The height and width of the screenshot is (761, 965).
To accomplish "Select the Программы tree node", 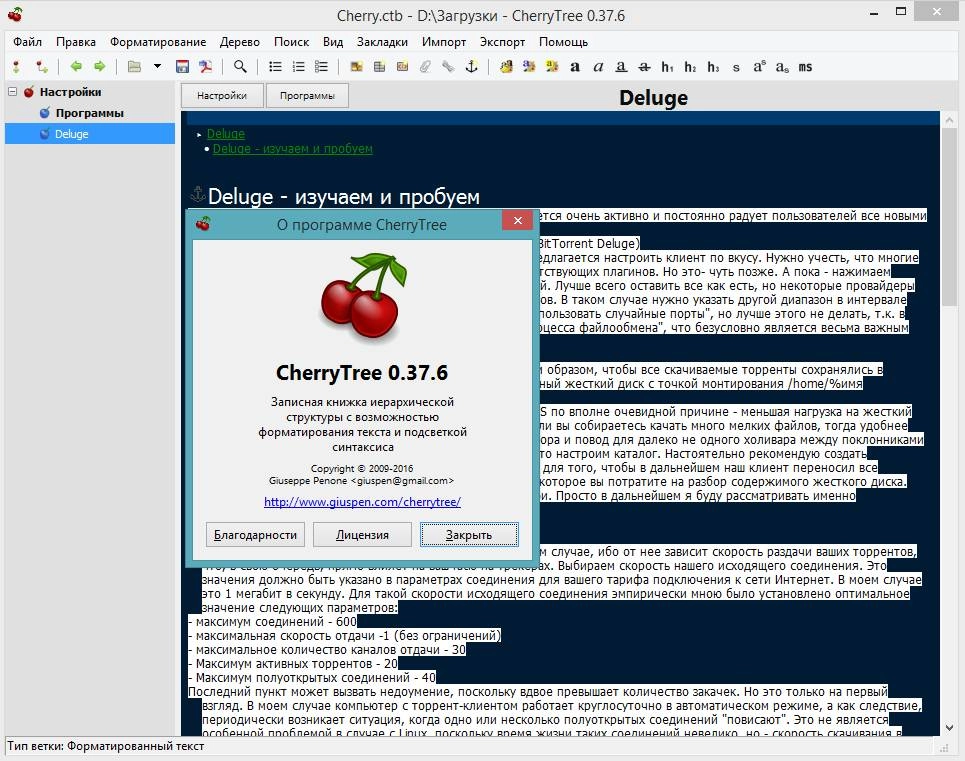I will pyautogui.click(x=90, y=113).
